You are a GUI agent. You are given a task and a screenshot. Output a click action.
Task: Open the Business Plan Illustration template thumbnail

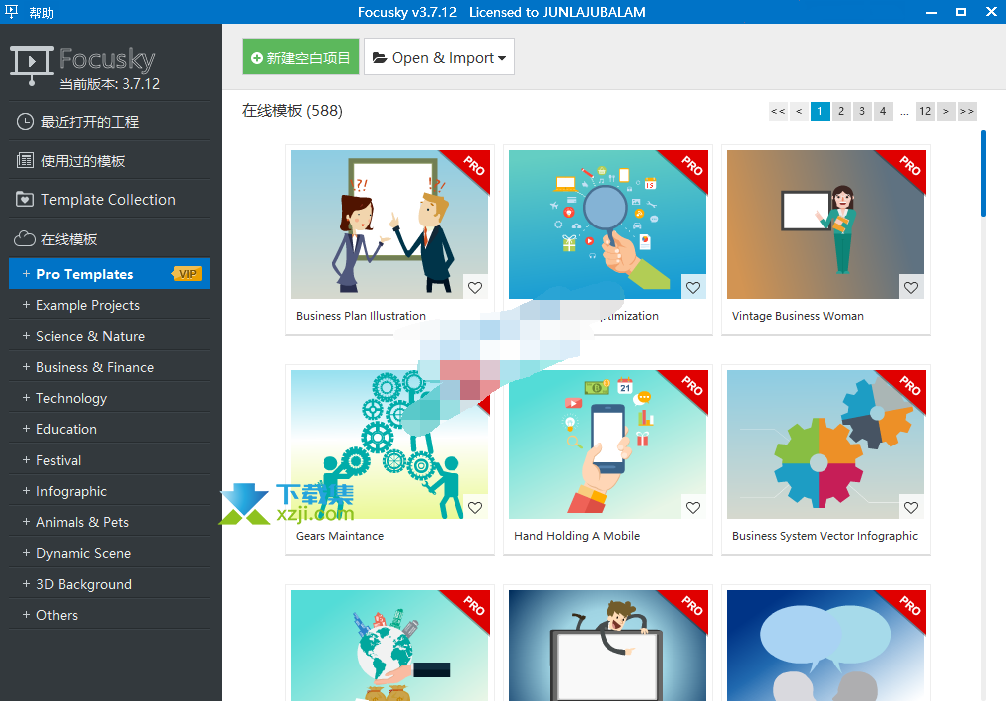pyautogui.click(x=389, y=224)
